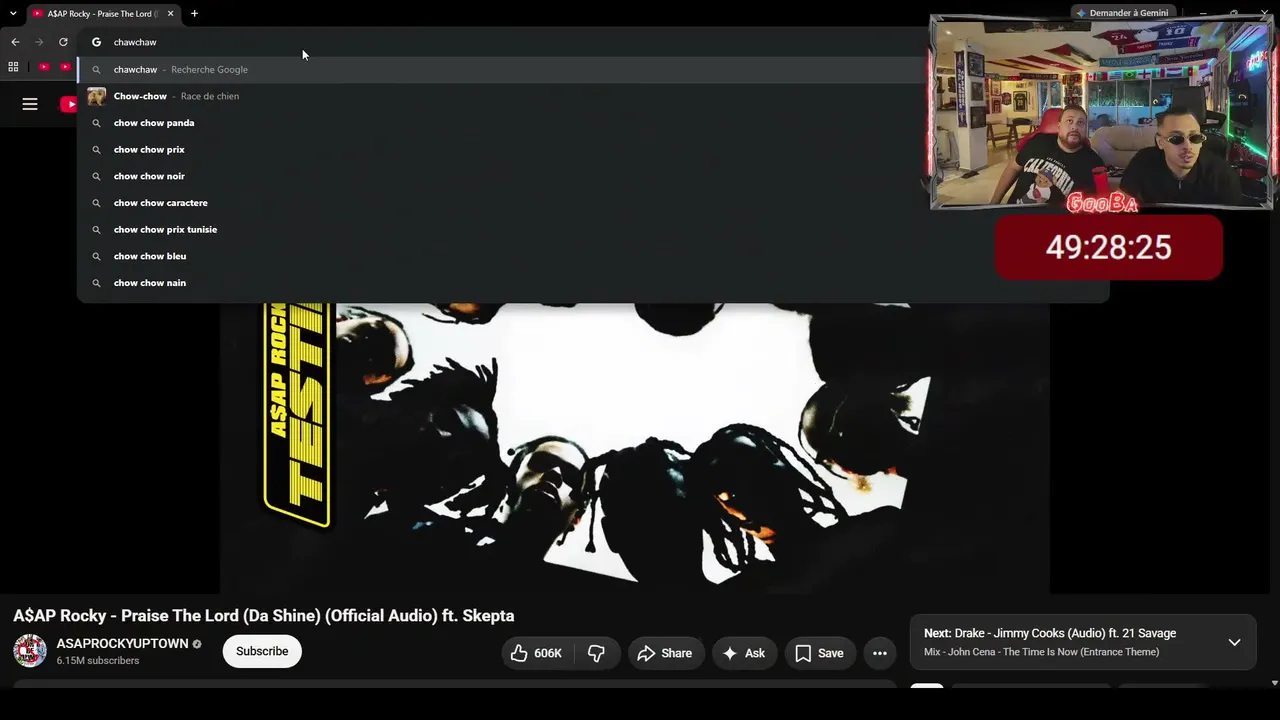Open the ASAPROCKYUPTOWN channel name link
The image size is (1280, 720).
pos(122,644)
